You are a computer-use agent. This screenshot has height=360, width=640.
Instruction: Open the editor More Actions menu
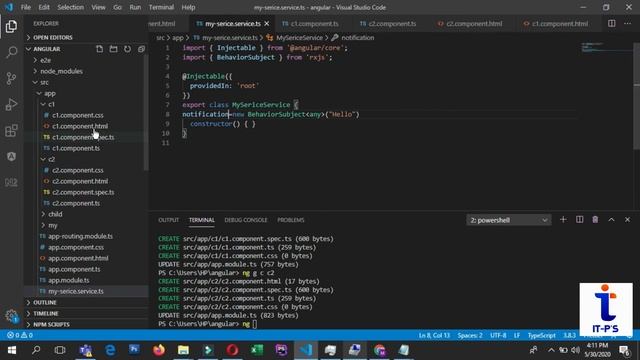point(627,24)
